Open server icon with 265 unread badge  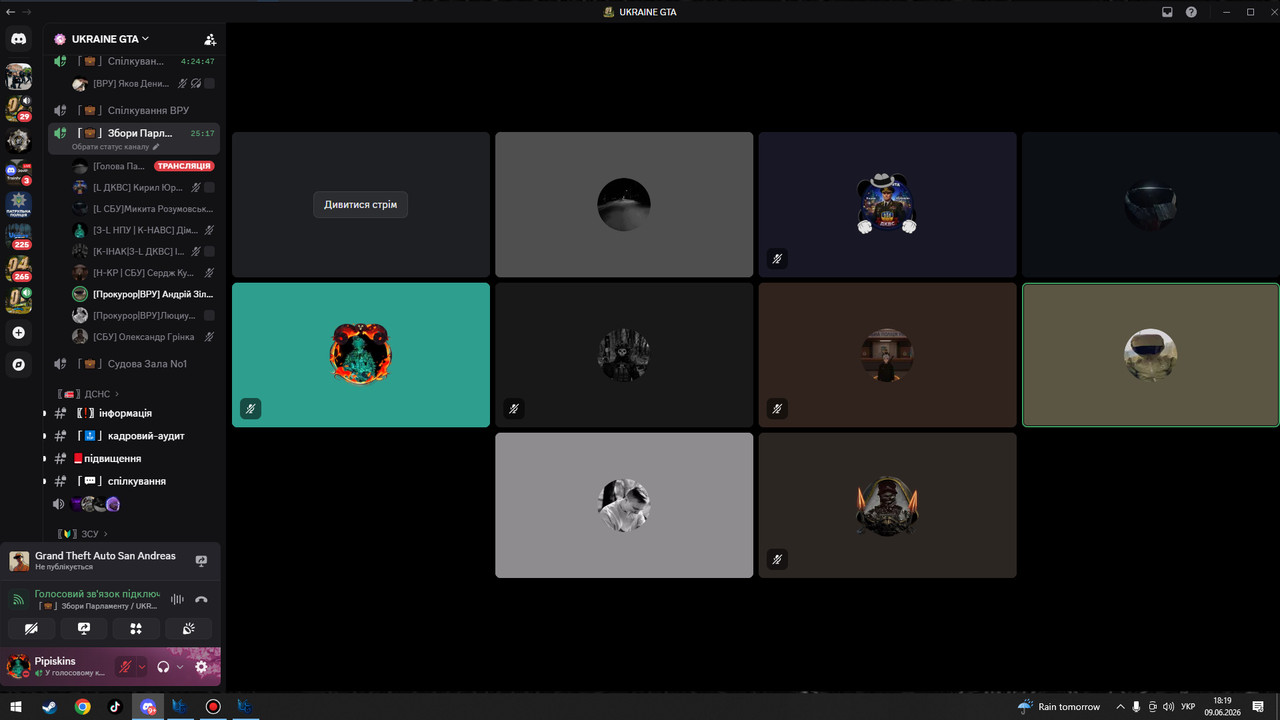(x=18, y=268)
